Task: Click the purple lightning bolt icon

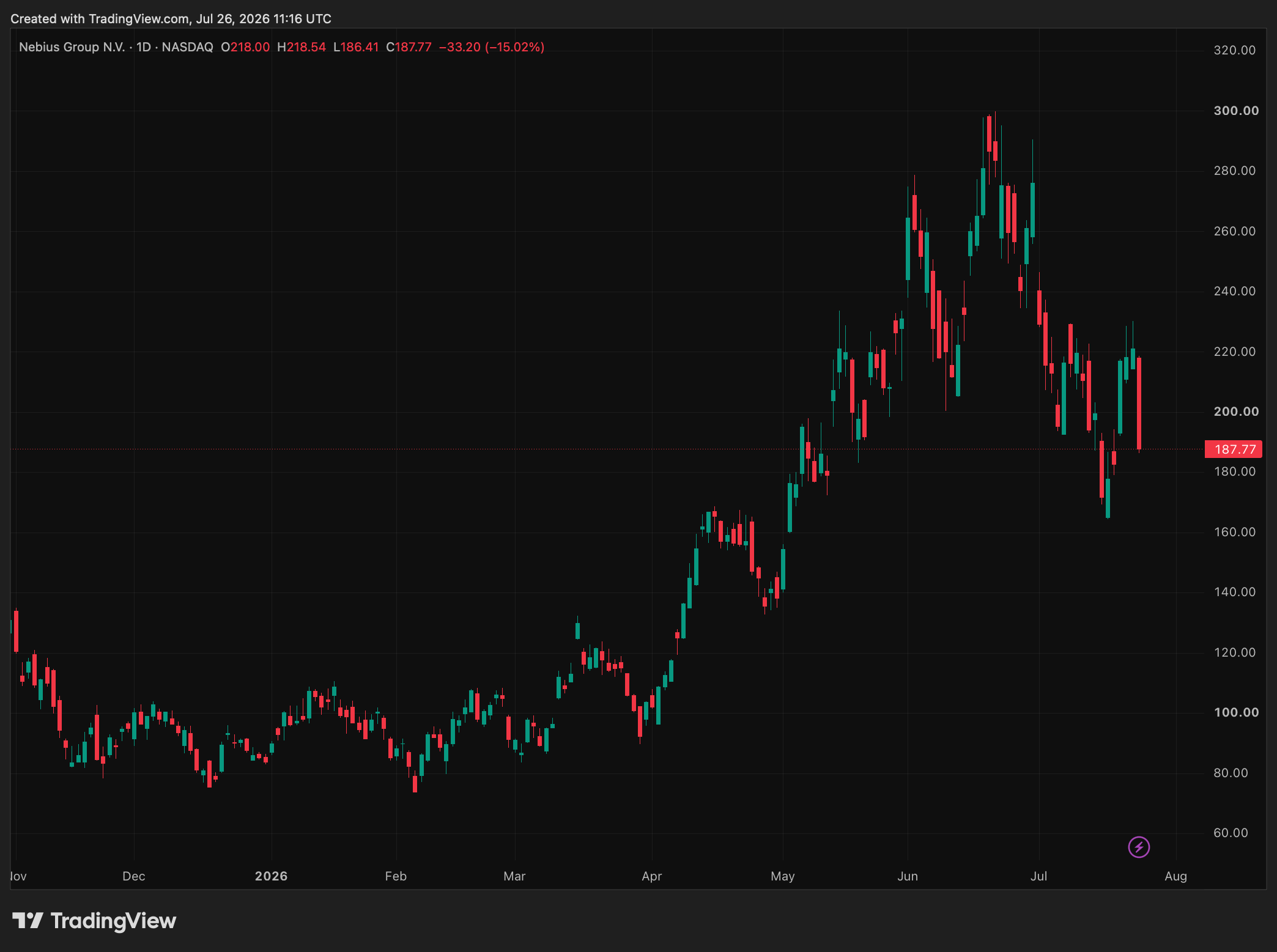Action: click(x=1139, y=847)
